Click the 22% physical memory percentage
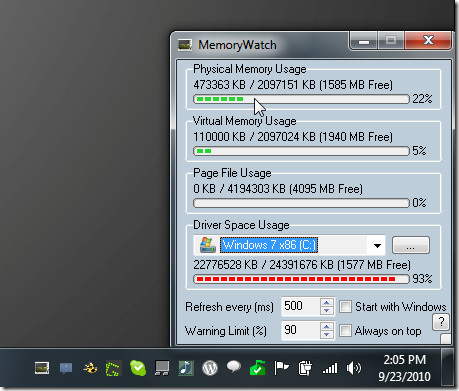 [x=422, y=99]
